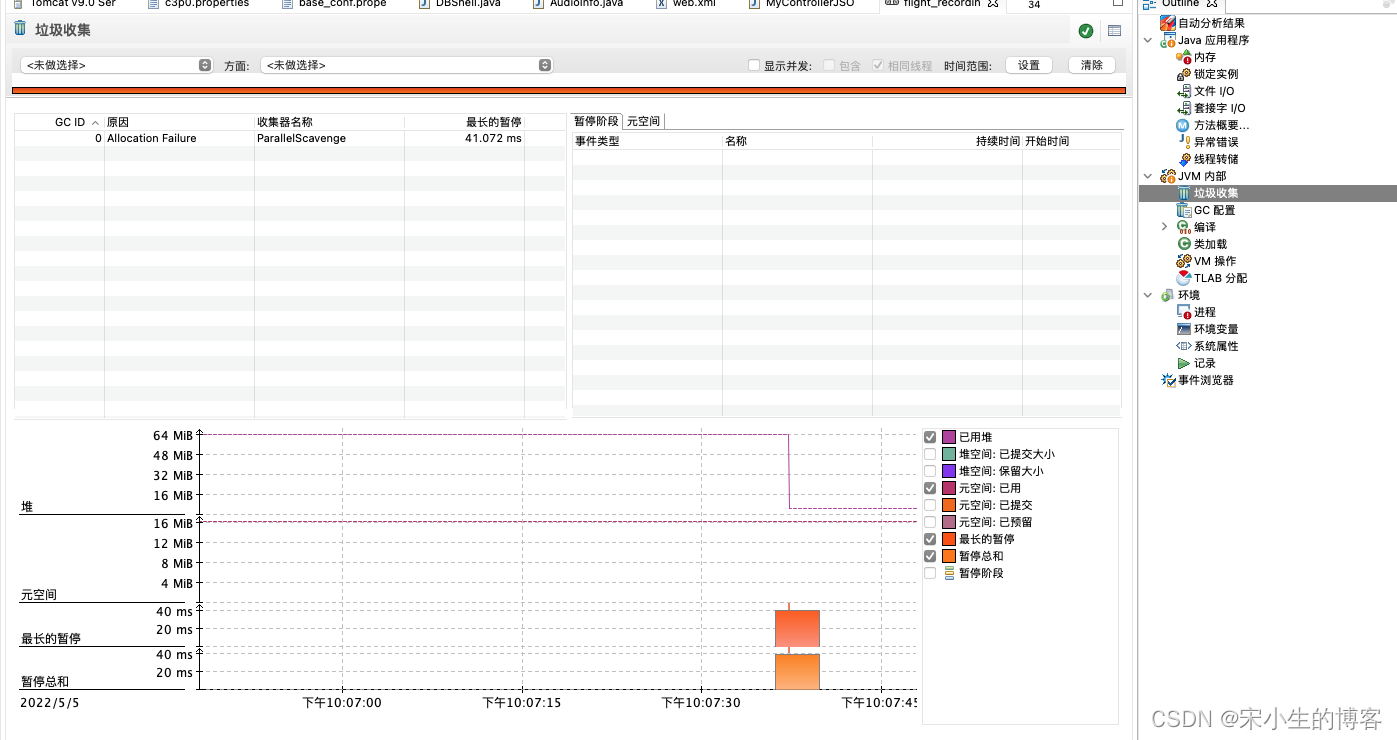Open the AudioInfo.java editor tab

click(x=576, y=4)
